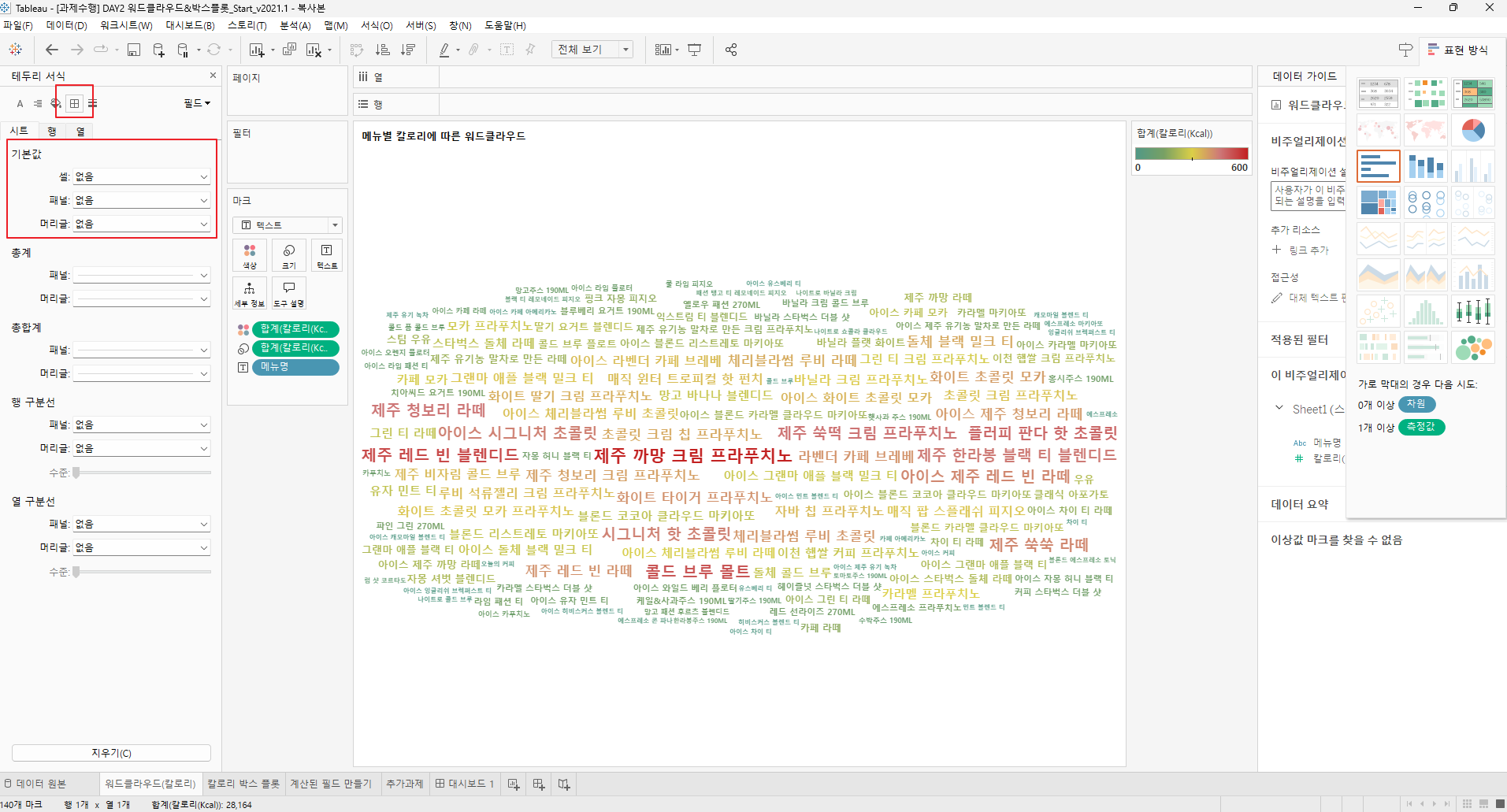
Task: Click the 표현 방식 Show Me button
Action: [x=1458, y=50]
